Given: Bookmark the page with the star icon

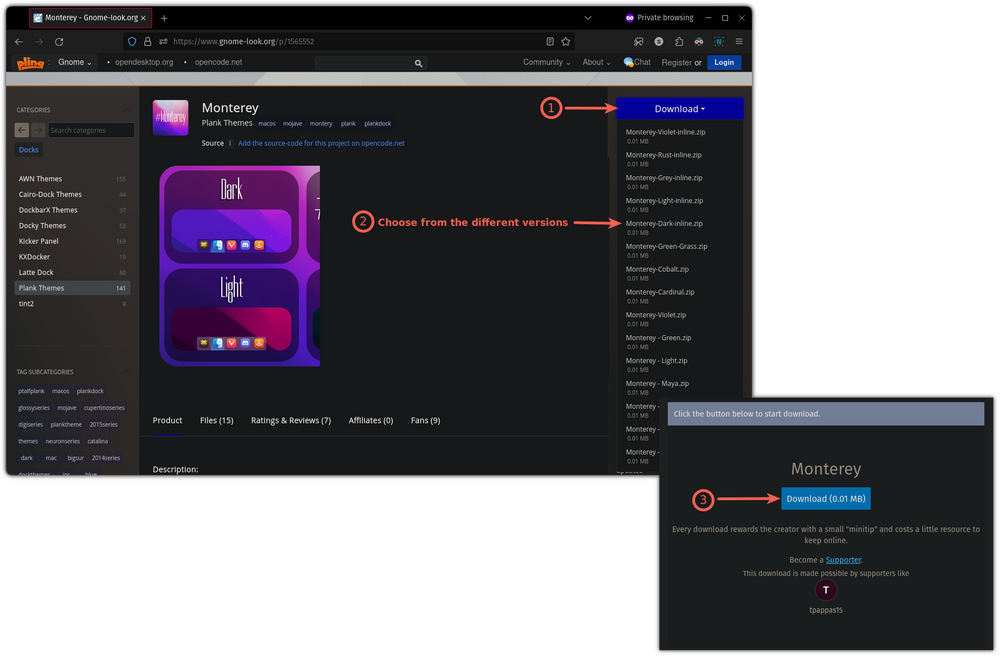Looking at the screenshot, I should (566, 42).
